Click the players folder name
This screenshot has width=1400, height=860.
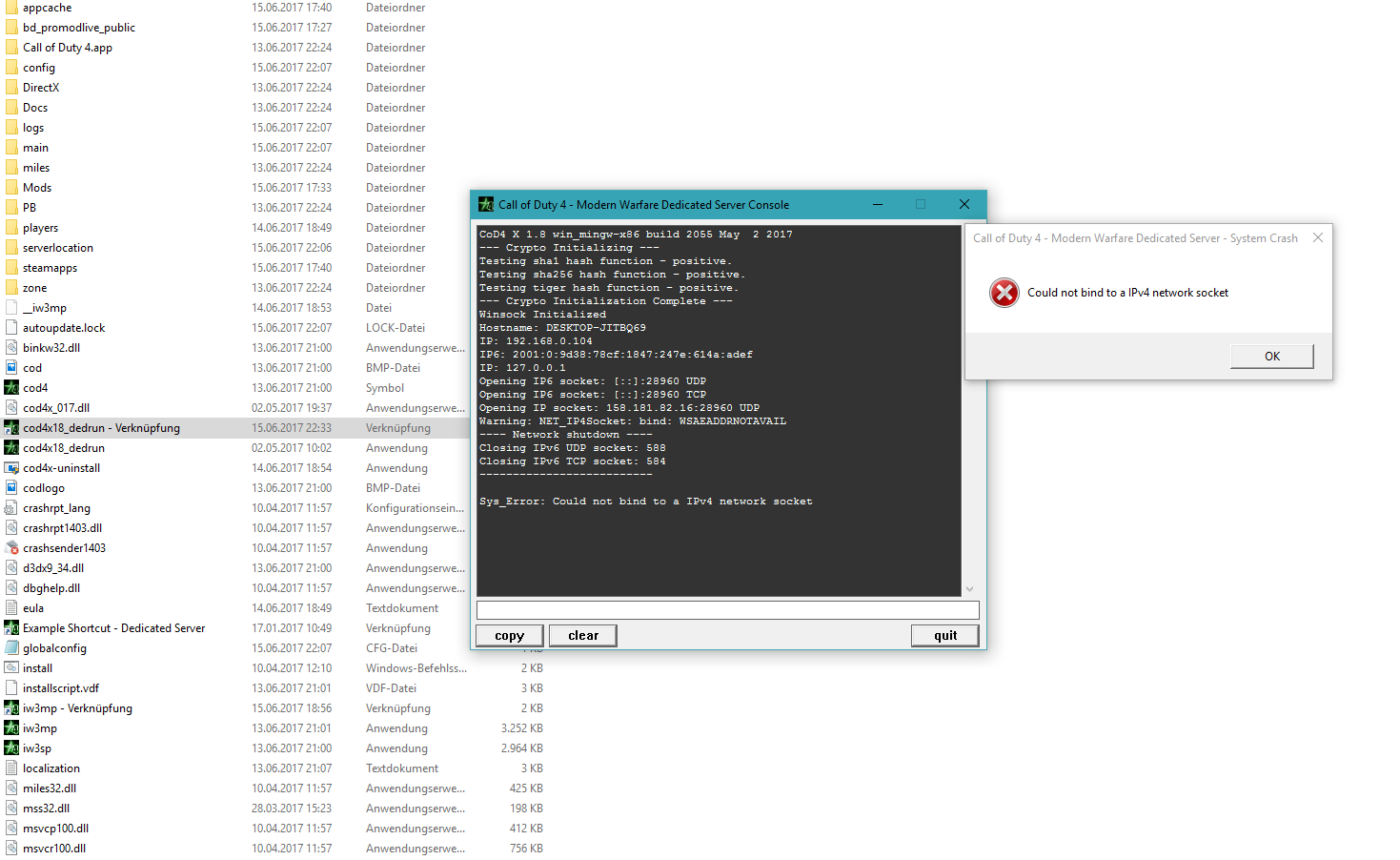pos(41,228)
